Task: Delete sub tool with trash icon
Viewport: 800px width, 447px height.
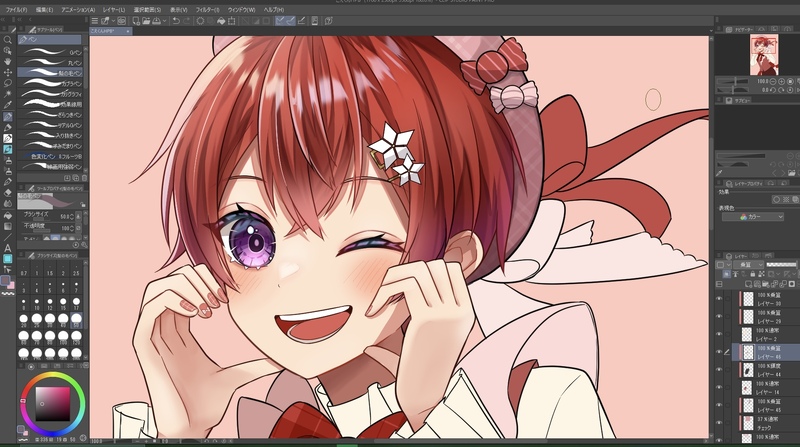Action: [84, 178]
